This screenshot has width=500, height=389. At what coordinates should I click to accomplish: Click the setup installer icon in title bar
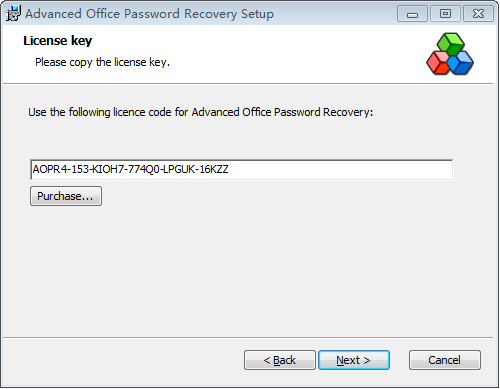[x=13, y=13]
